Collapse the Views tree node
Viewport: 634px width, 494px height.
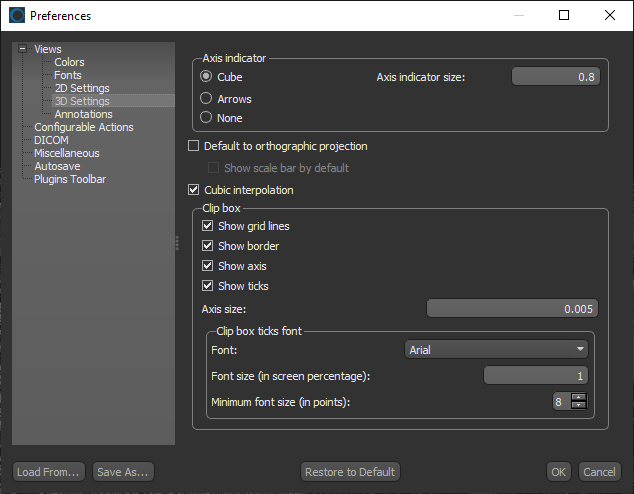[22, 49]
